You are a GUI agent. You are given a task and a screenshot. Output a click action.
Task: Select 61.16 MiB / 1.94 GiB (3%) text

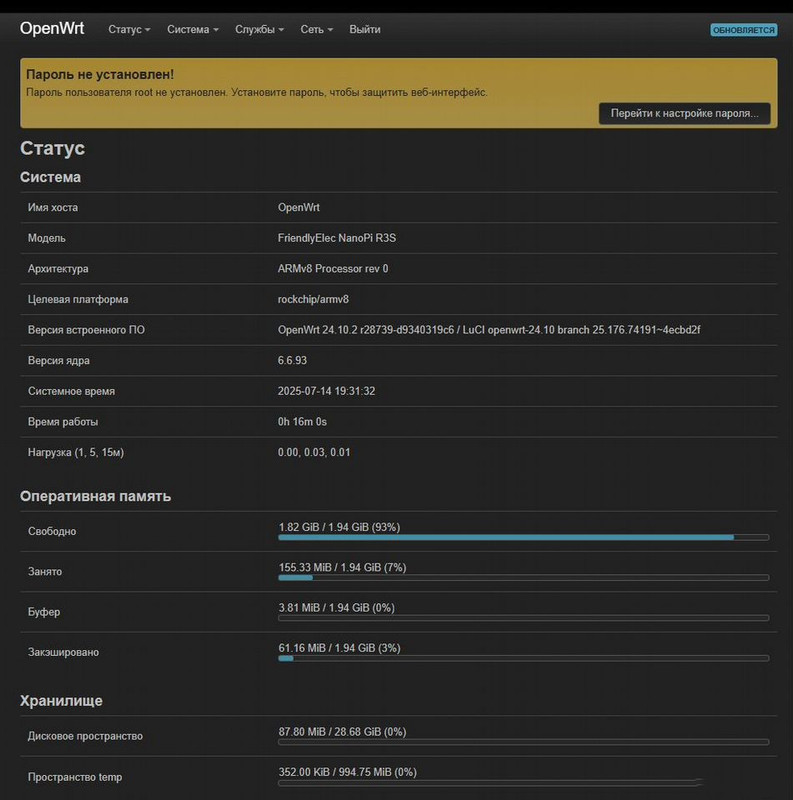click(339, 648)
